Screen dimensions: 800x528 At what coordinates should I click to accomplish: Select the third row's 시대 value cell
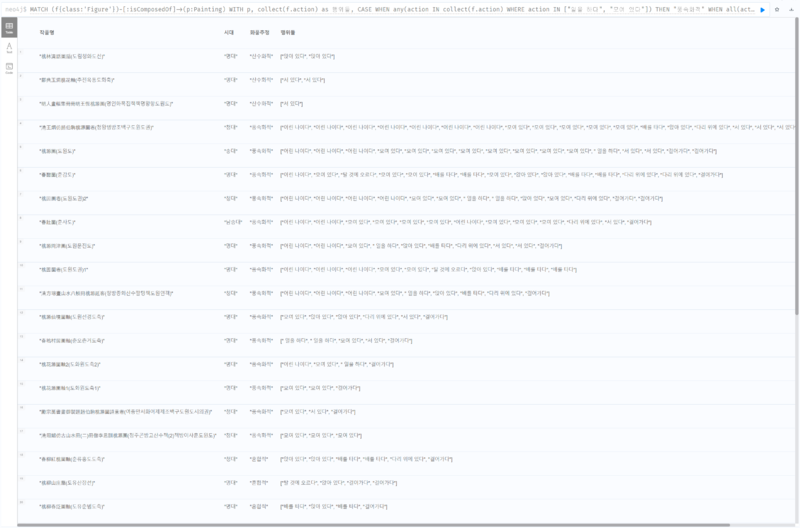click(x=230, y=103)
